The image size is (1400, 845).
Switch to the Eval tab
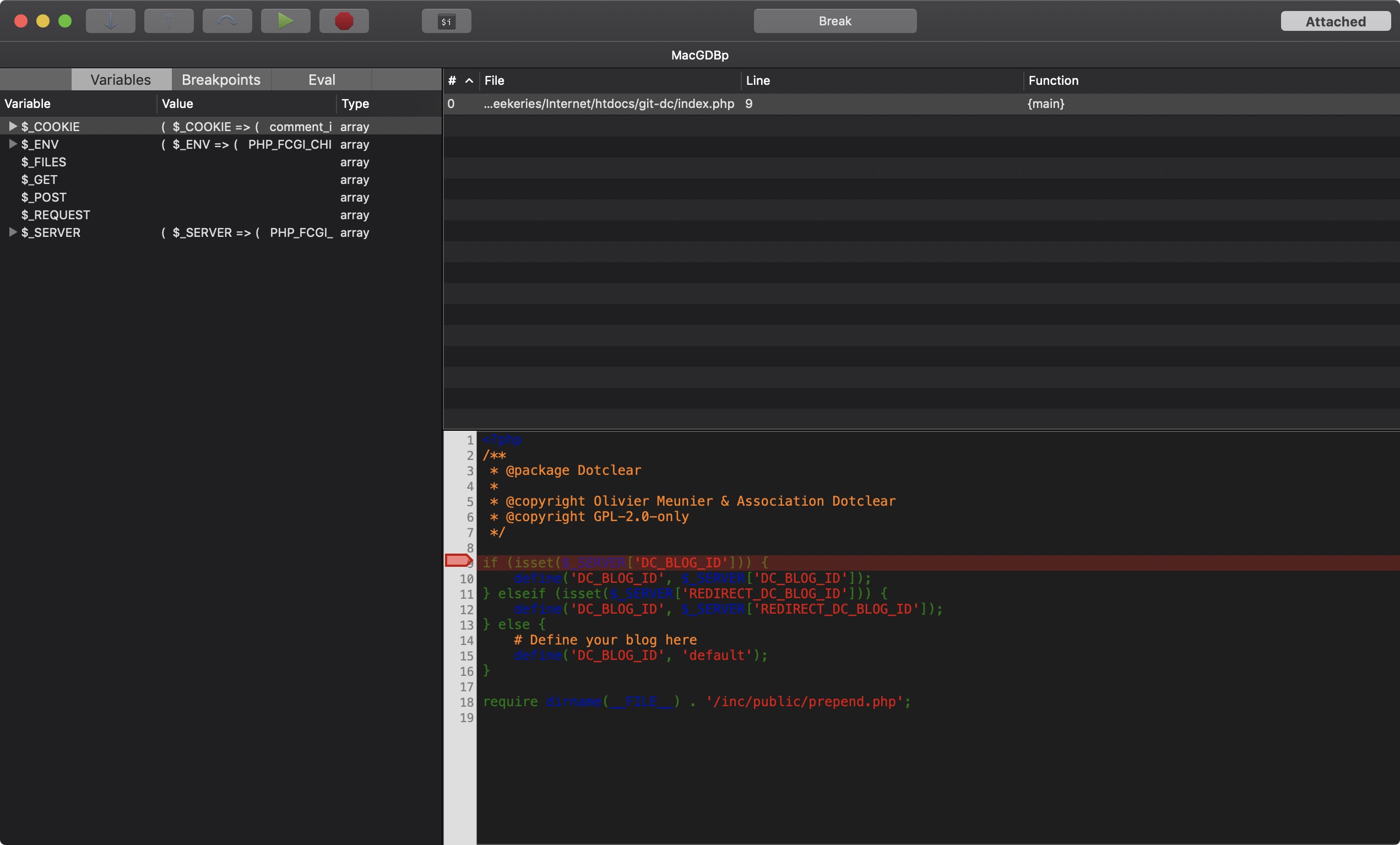(x=322, y=79)
